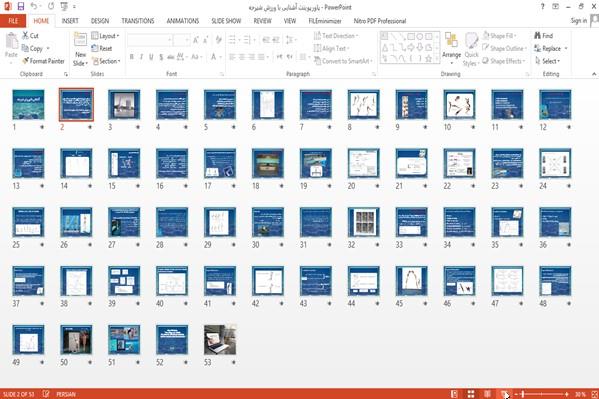Select the Format Painter tool
The width and height of the screenshot is (599, 399).
tap(43, 61)
